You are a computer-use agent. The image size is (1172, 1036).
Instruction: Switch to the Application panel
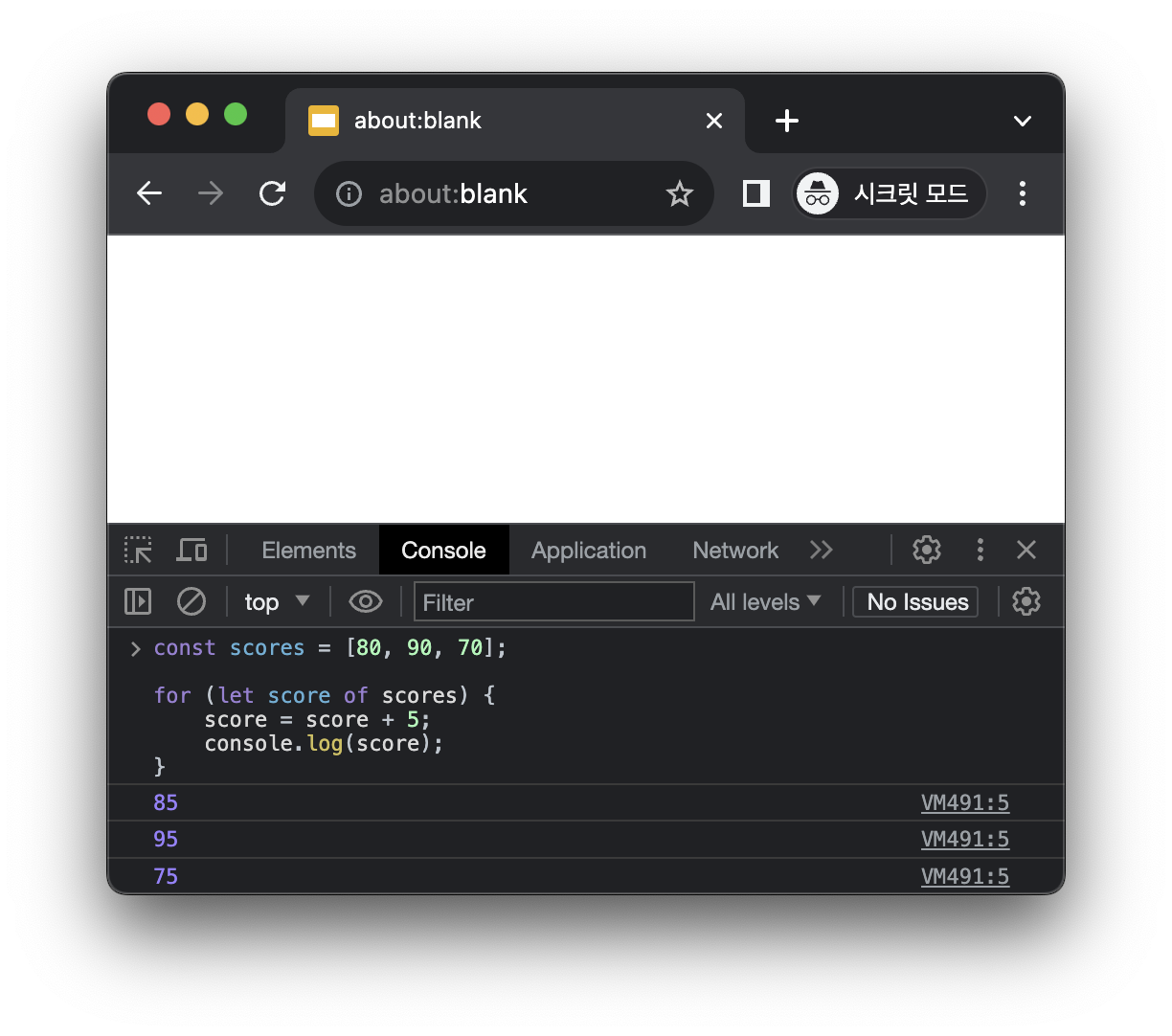(x=589, y=551)
